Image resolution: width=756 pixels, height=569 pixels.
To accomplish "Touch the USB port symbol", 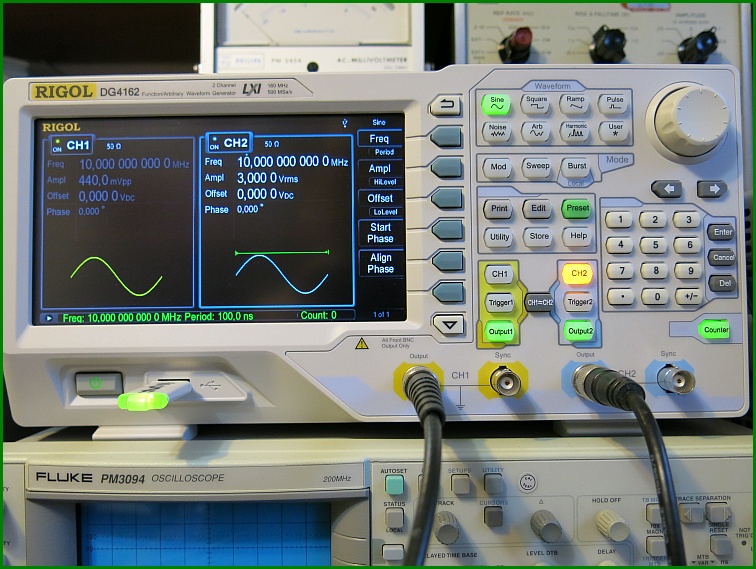I will (210, 385).
